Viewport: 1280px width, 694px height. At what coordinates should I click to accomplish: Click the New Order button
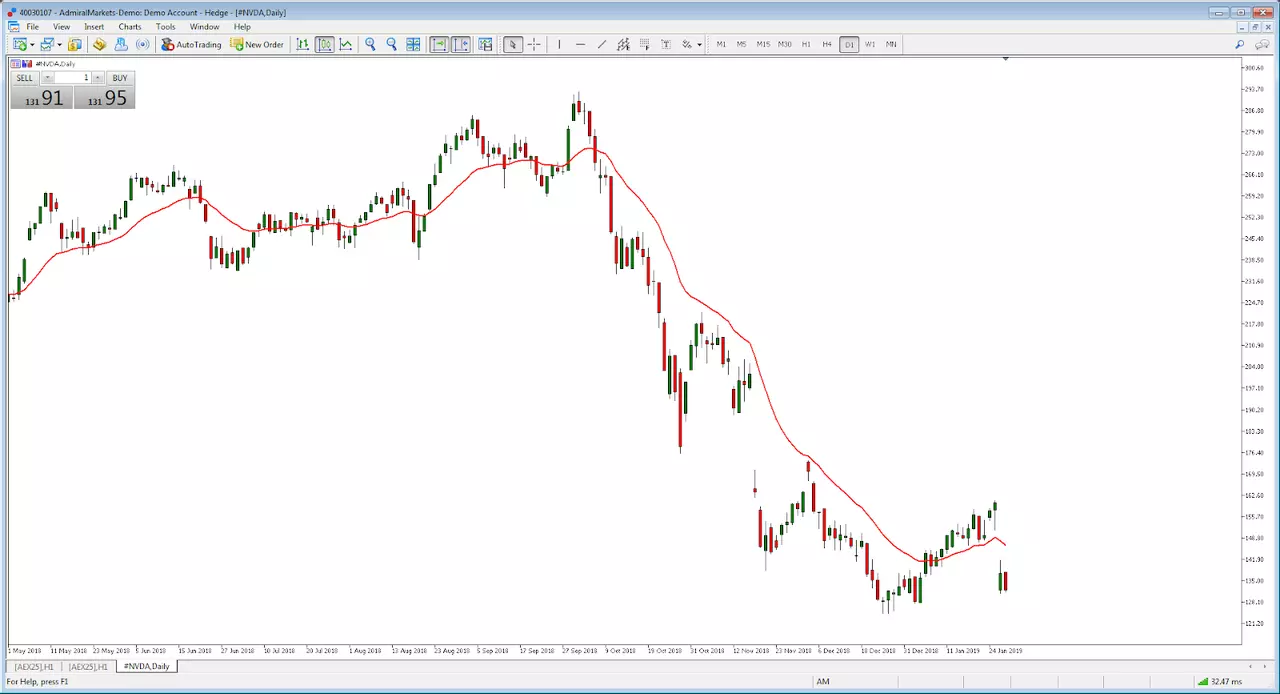coord(257,44)
